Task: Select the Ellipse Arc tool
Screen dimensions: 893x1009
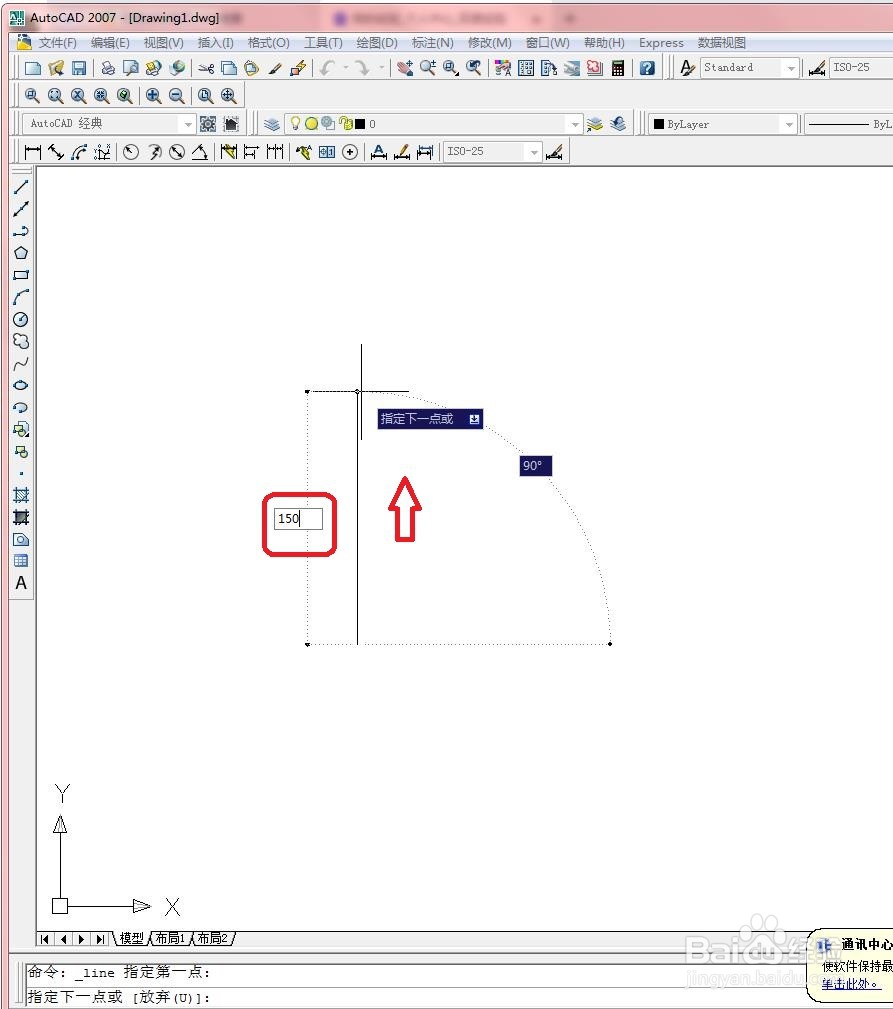Action: coord(21,407)
